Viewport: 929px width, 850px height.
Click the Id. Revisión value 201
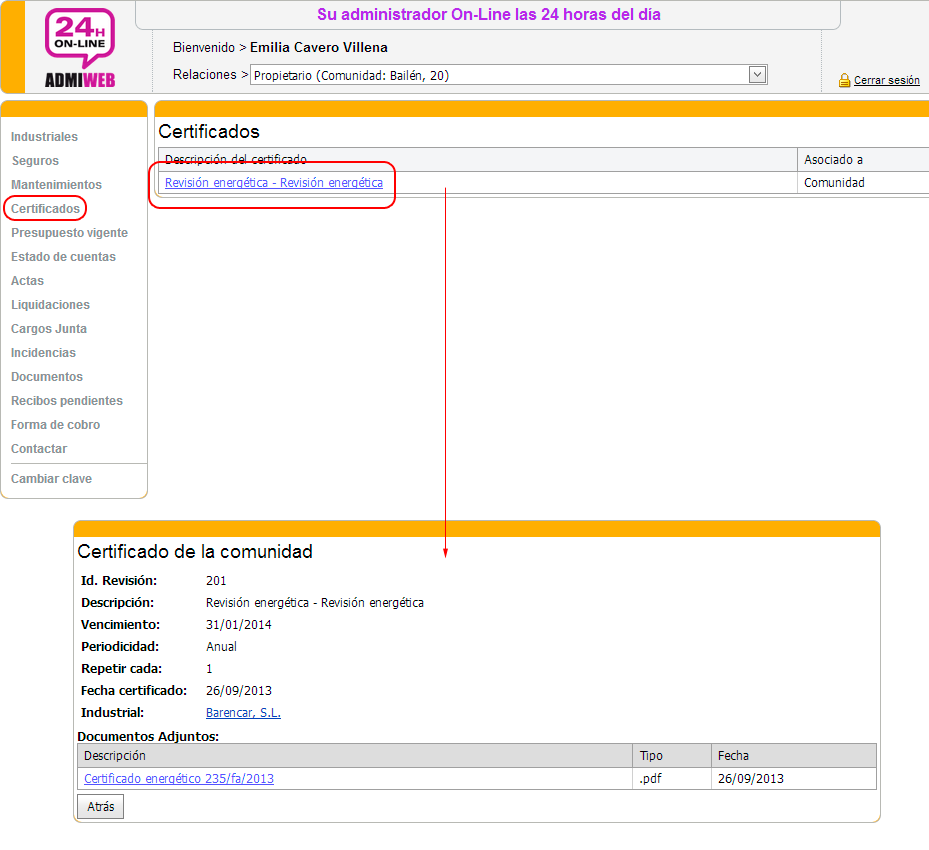click(216, 580)
